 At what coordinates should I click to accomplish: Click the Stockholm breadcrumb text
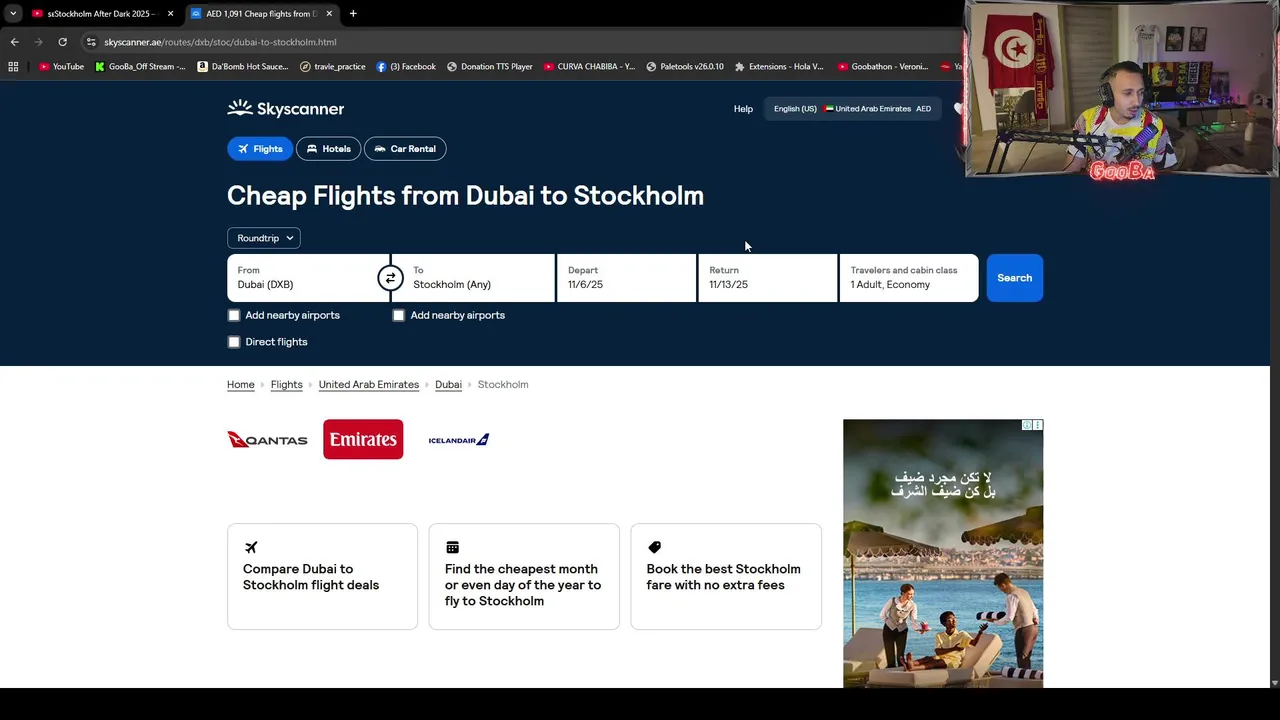point(503,385)
